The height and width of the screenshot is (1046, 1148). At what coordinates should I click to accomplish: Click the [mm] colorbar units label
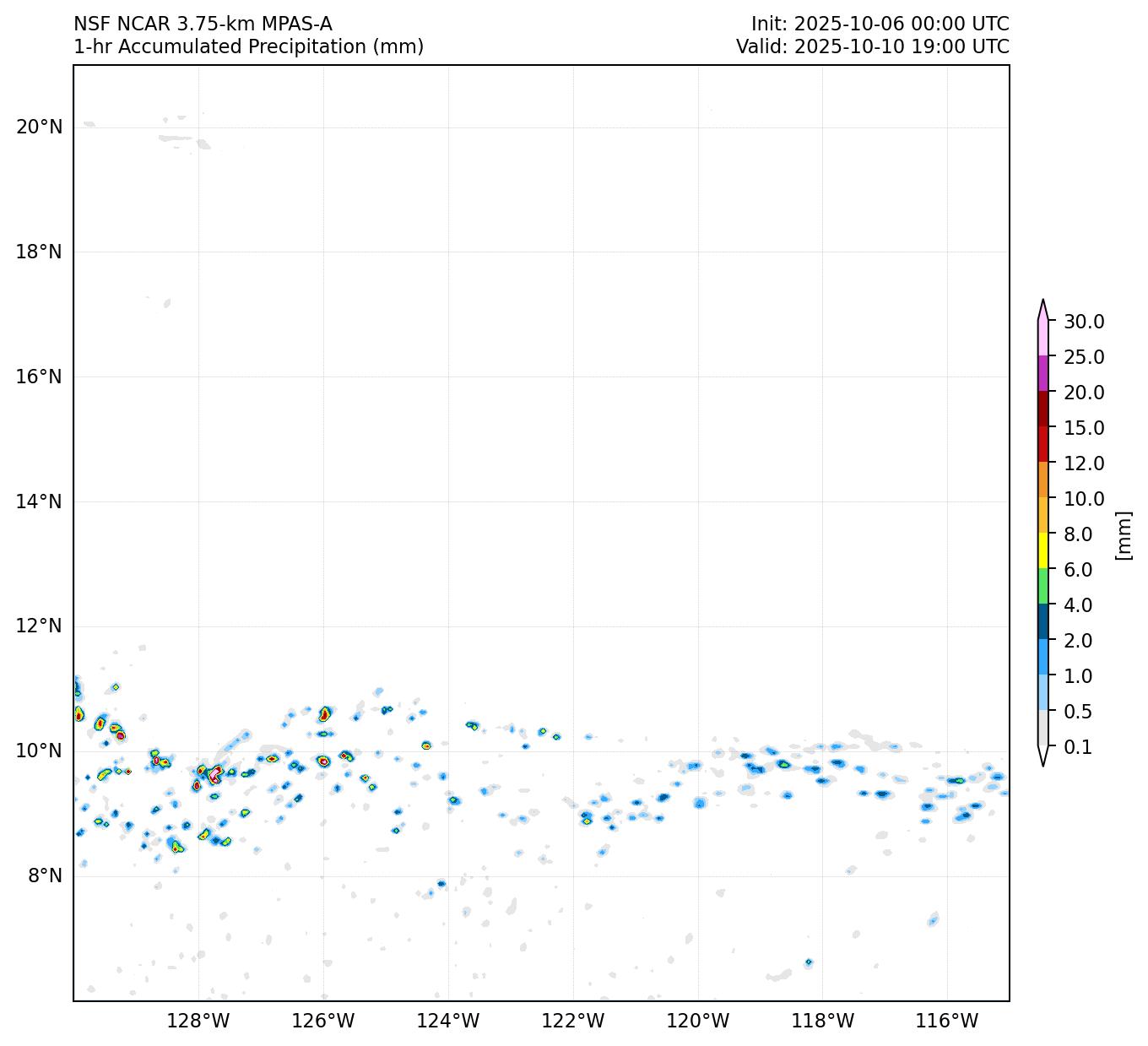pyautogui.click(x=1123, y=534)
